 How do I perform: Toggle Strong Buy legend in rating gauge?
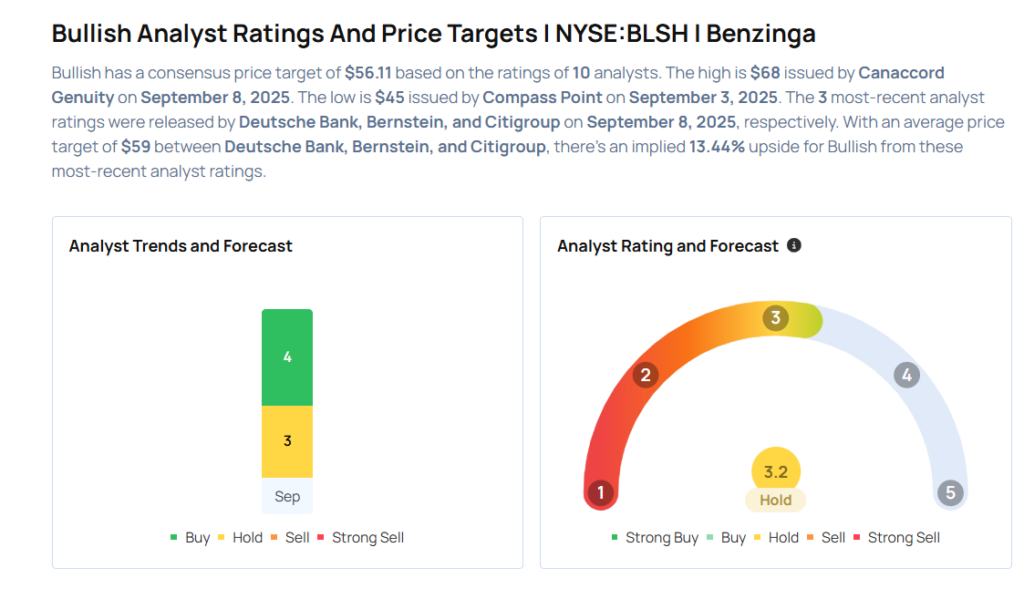click(x=655, y=537)
